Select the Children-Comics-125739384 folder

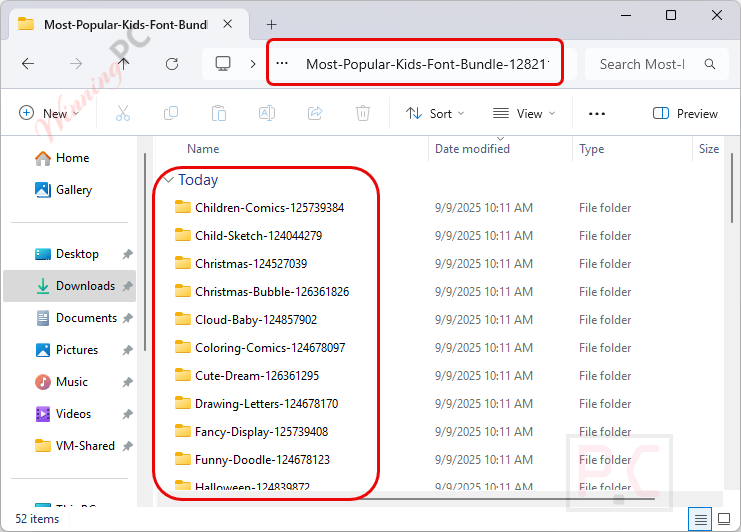269,208
